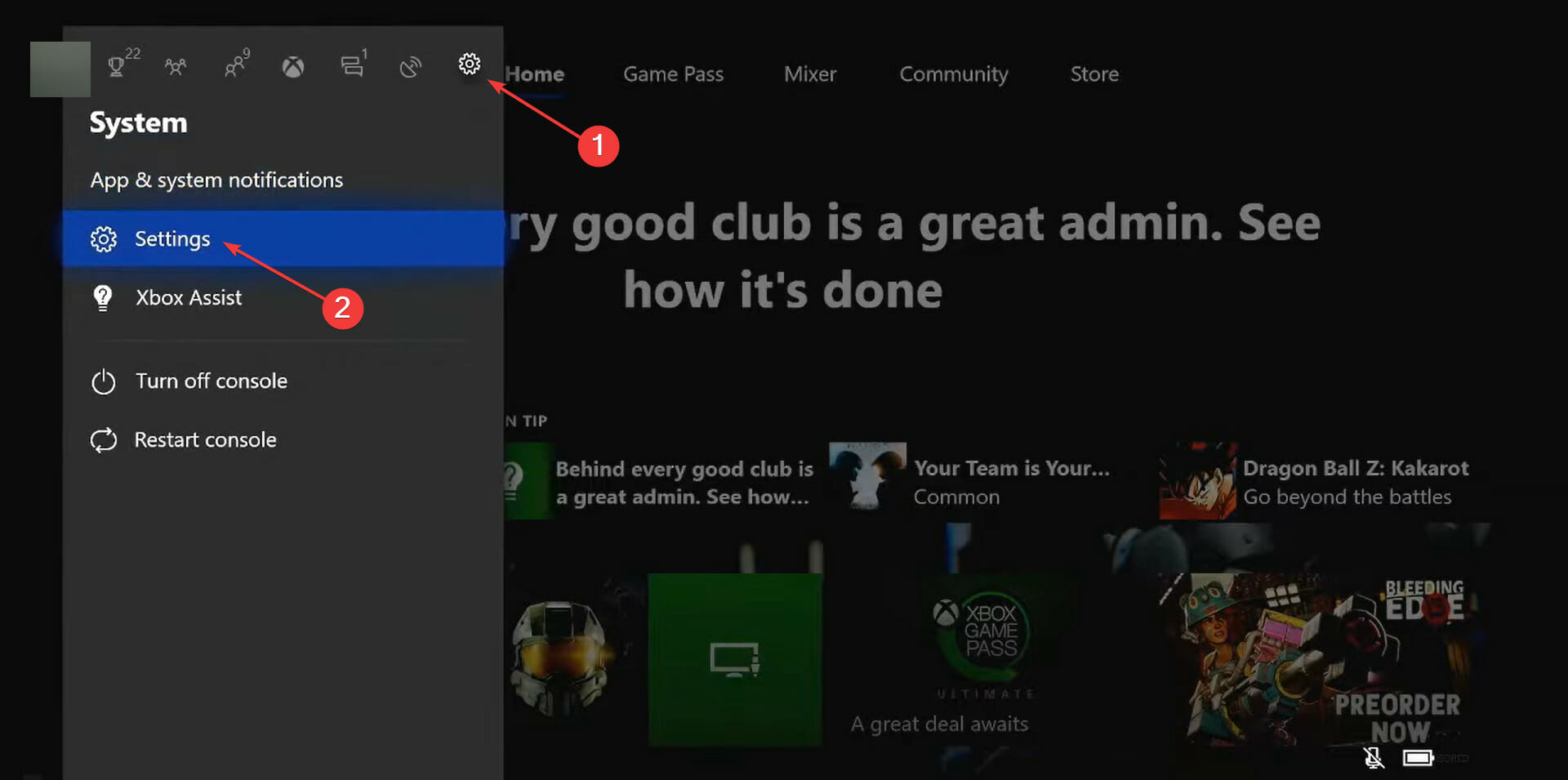The image size is (1568, 780).
Task: Click the "A great deal awaits" caption
Action: [x=939, y=724]
